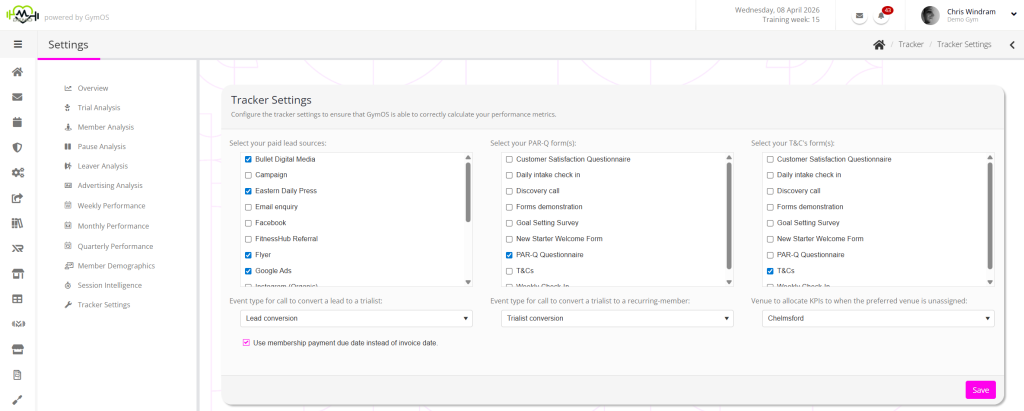1024x411 pixels.
Task: Click the shield icon in left sidebar
Action: (x=17, y=147)
